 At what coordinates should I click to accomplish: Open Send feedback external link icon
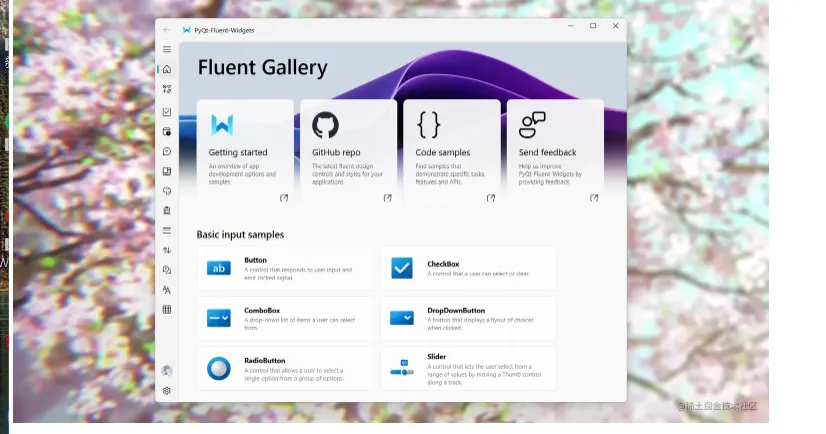click(594, 198)
